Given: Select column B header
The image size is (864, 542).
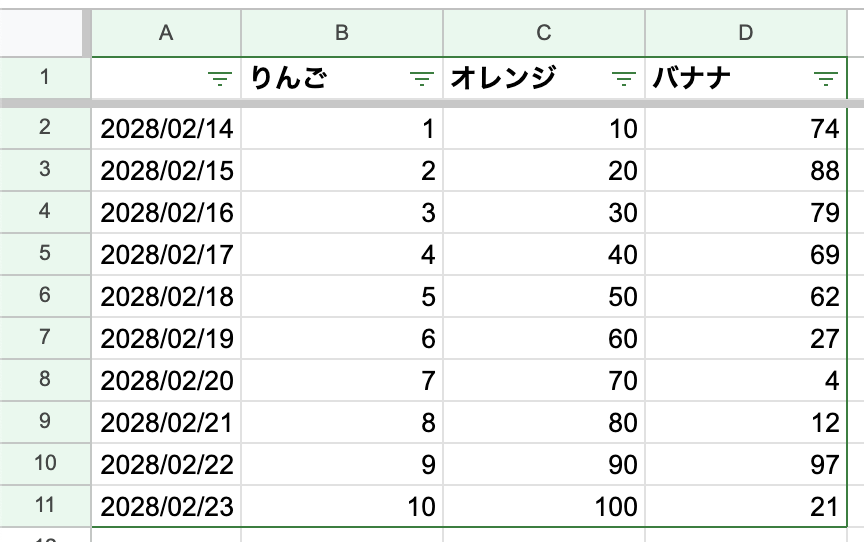Looking at the screenshot, I should tap(342, 33).
